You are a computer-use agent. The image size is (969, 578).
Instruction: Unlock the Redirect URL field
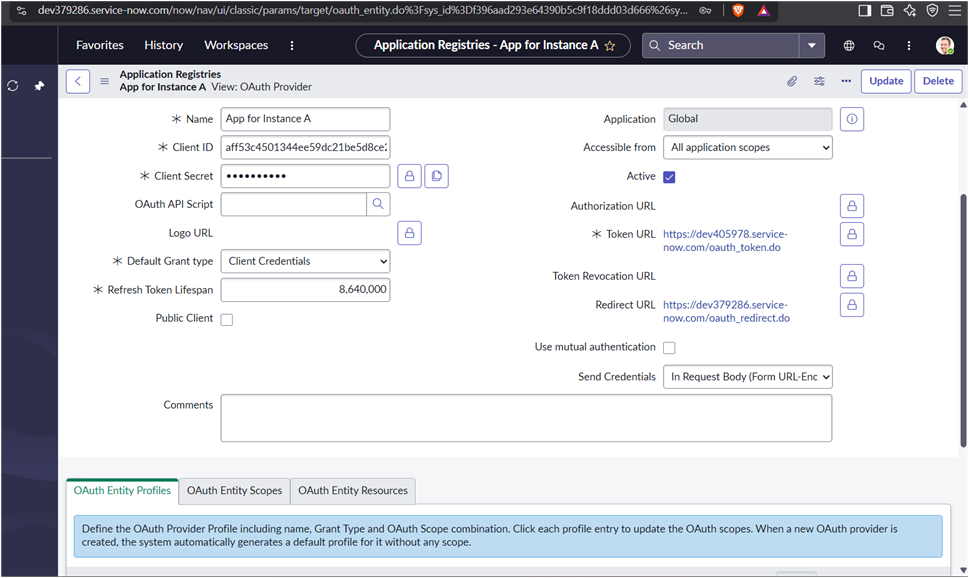852,305
